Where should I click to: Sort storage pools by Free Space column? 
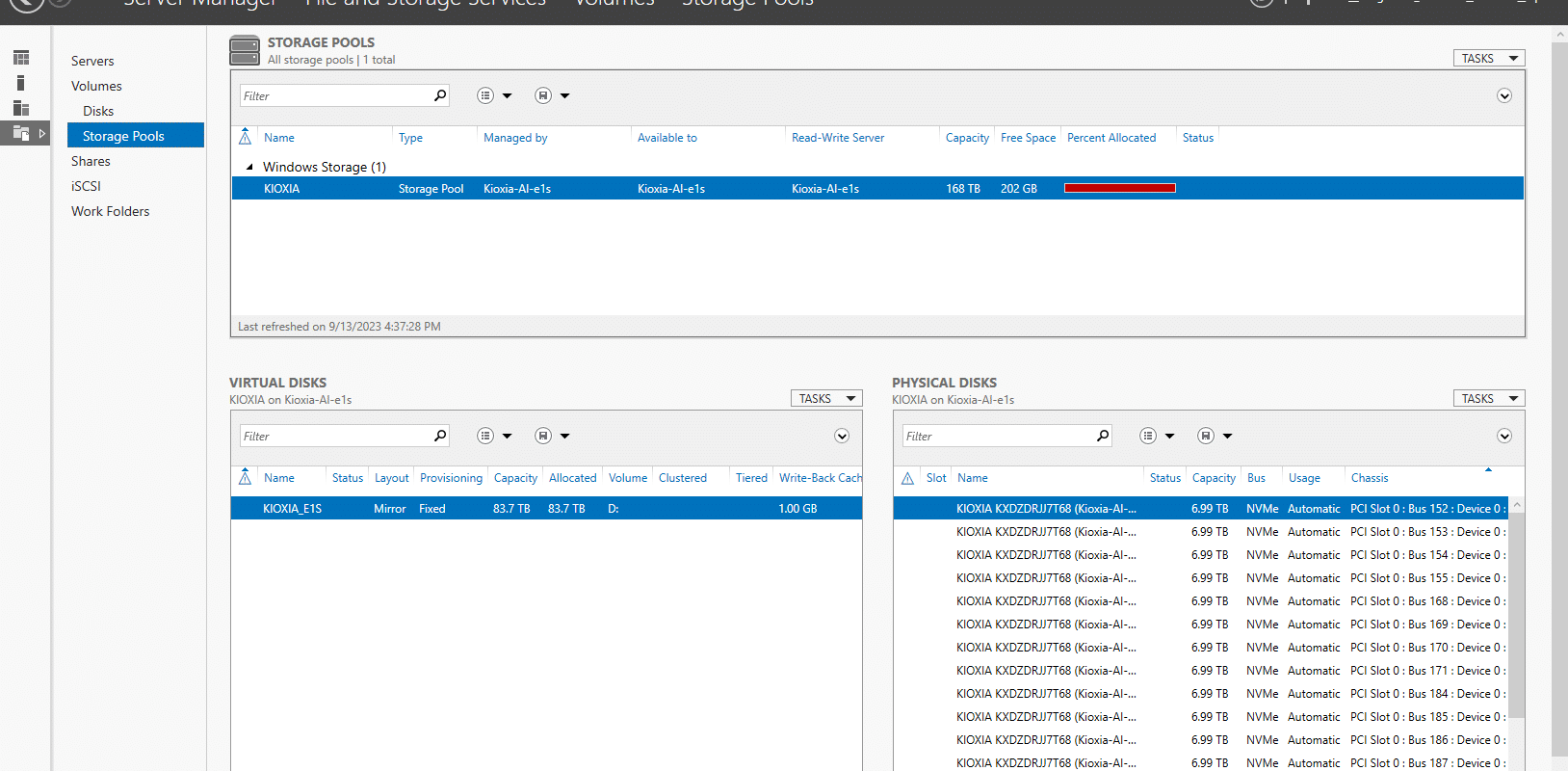[1028, 138]
